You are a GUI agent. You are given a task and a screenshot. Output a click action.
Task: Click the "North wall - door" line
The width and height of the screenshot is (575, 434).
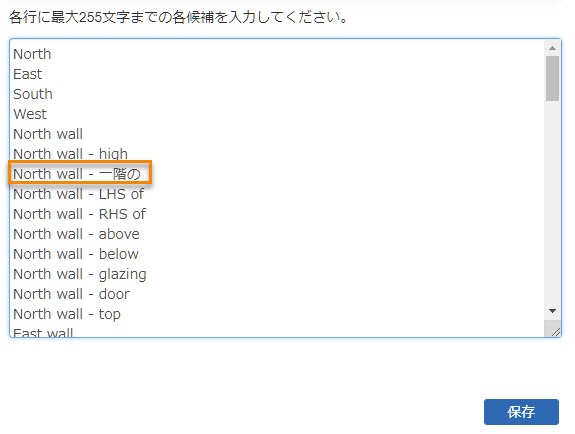(x=72, y=294)
